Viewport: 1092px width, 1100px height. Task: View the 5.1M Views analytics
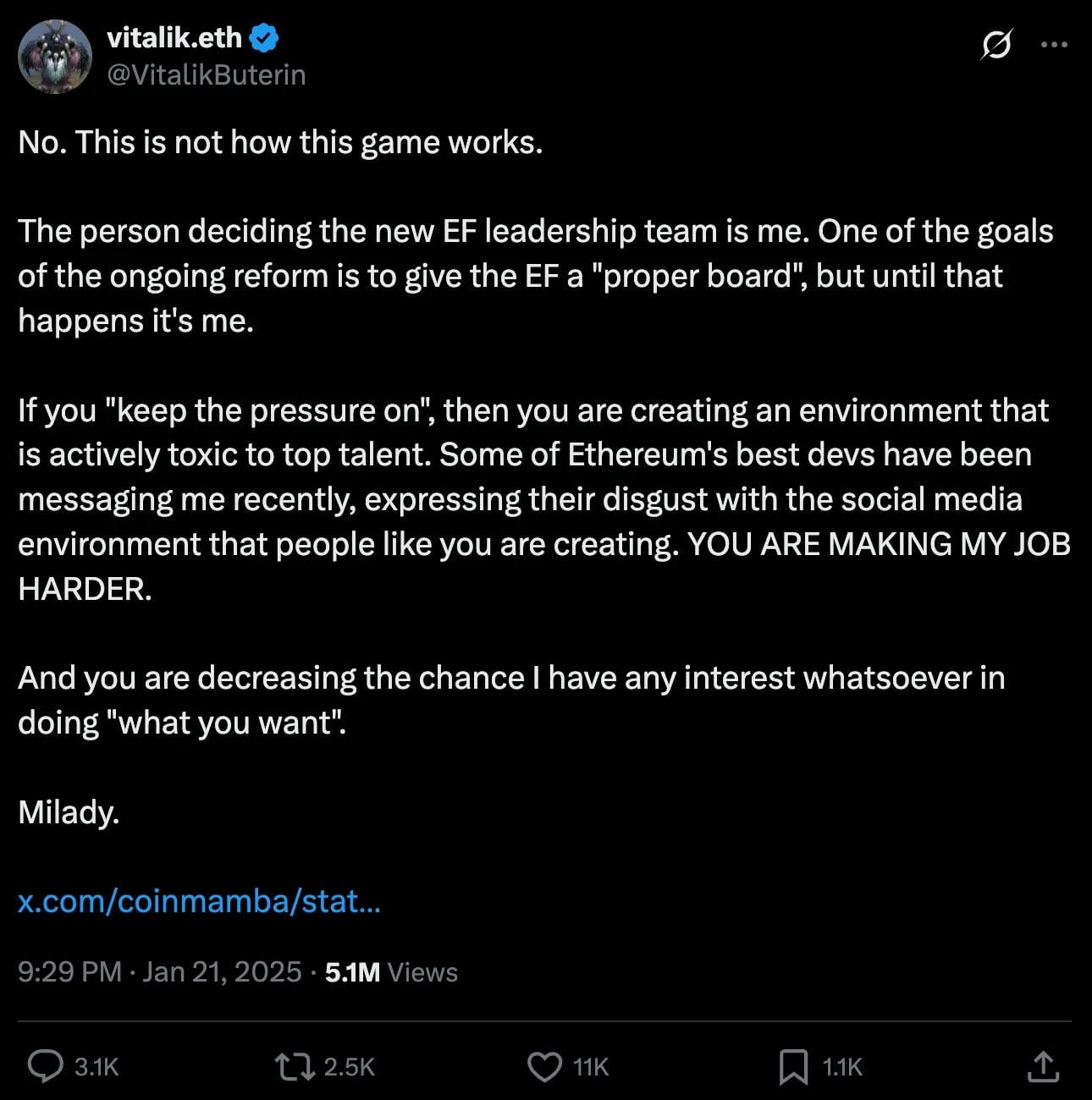coord(391,972)
